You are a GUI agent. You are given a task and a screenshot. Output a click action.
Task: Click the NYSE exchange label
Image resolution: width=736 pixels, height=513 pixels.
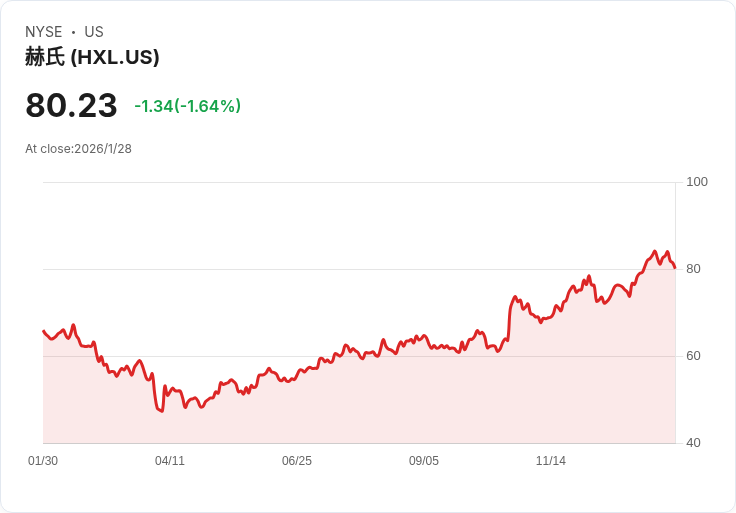click(x=43, y=32)
